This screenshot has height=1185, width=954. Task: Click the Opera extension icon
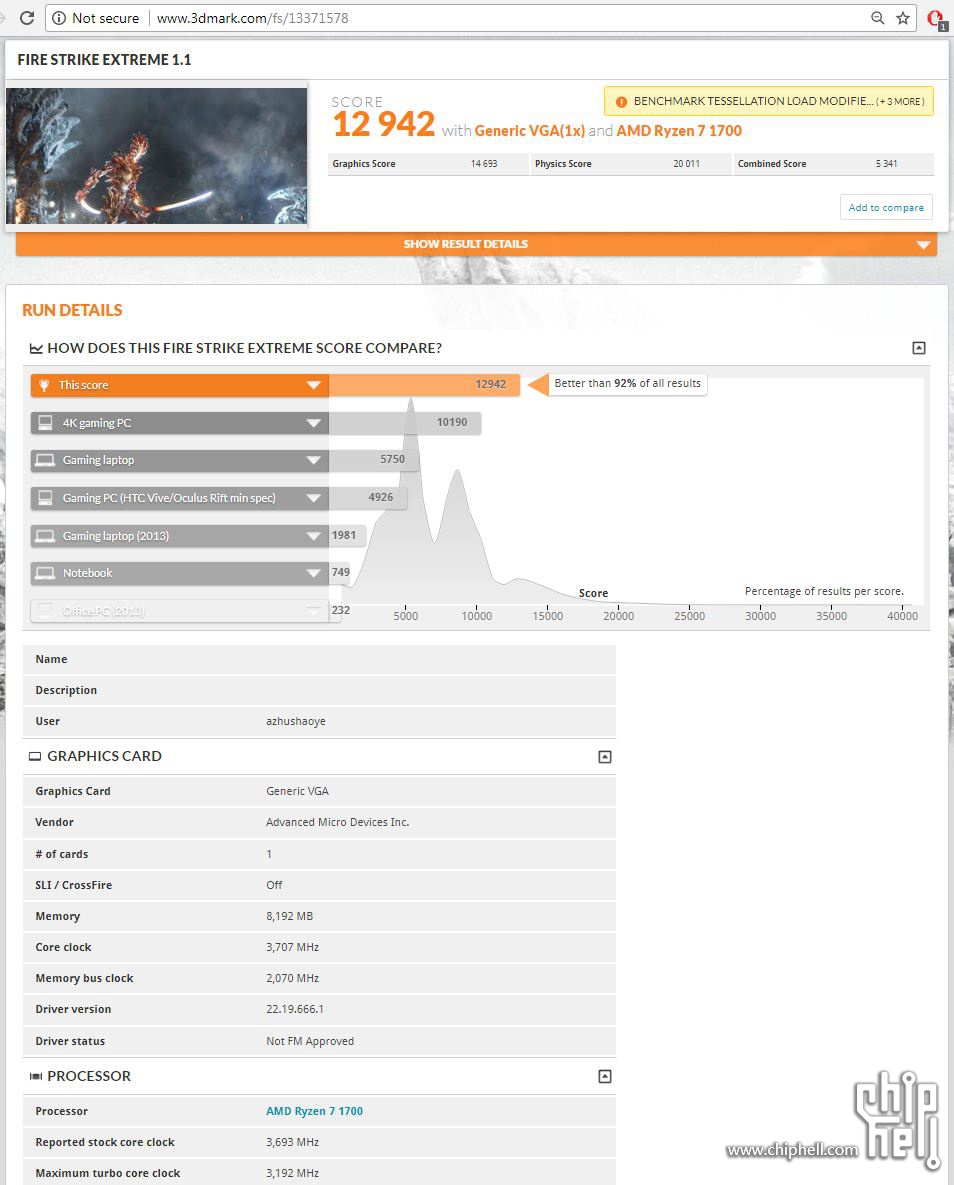point(935,18)
